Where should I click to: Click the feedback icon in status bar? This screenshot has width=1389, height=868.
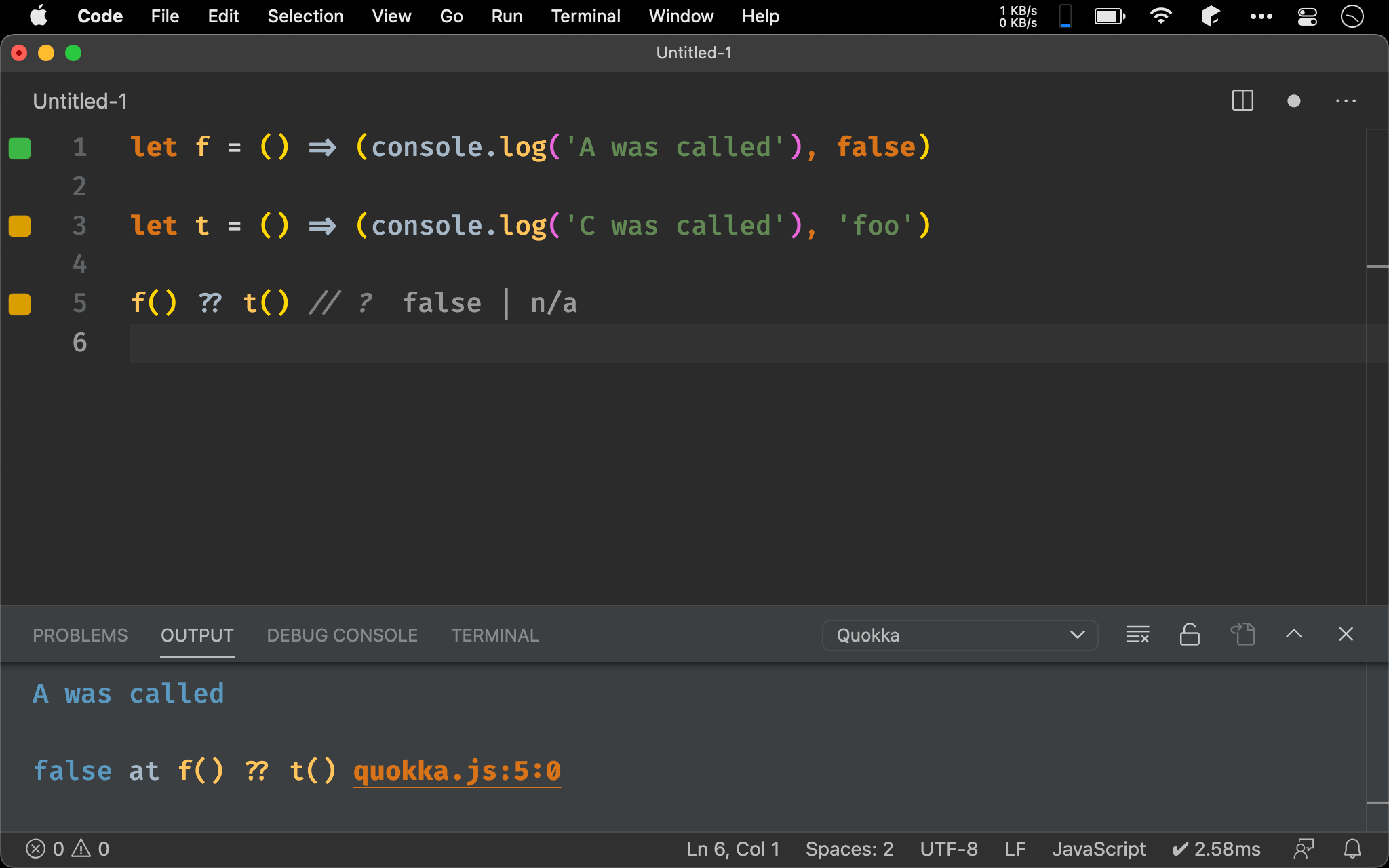1304,848
